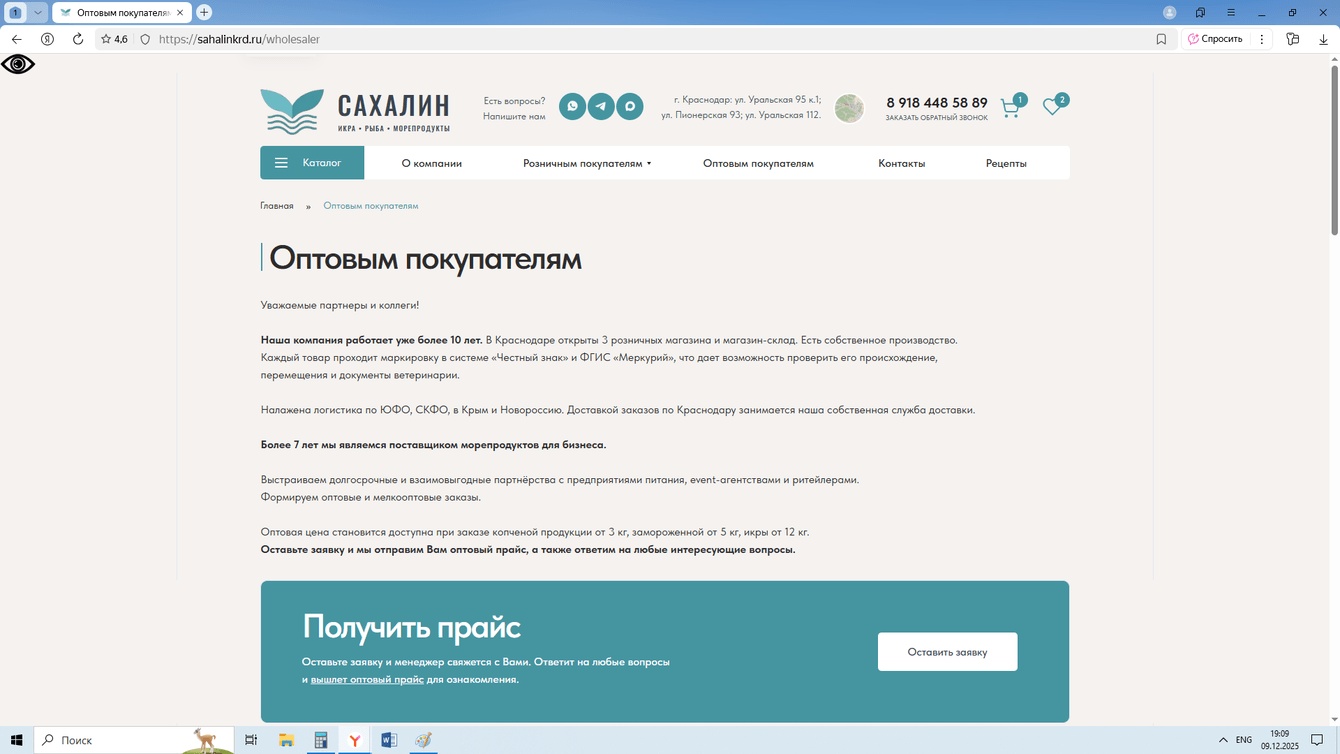Open browser downloads icon

pos(1324,39)
